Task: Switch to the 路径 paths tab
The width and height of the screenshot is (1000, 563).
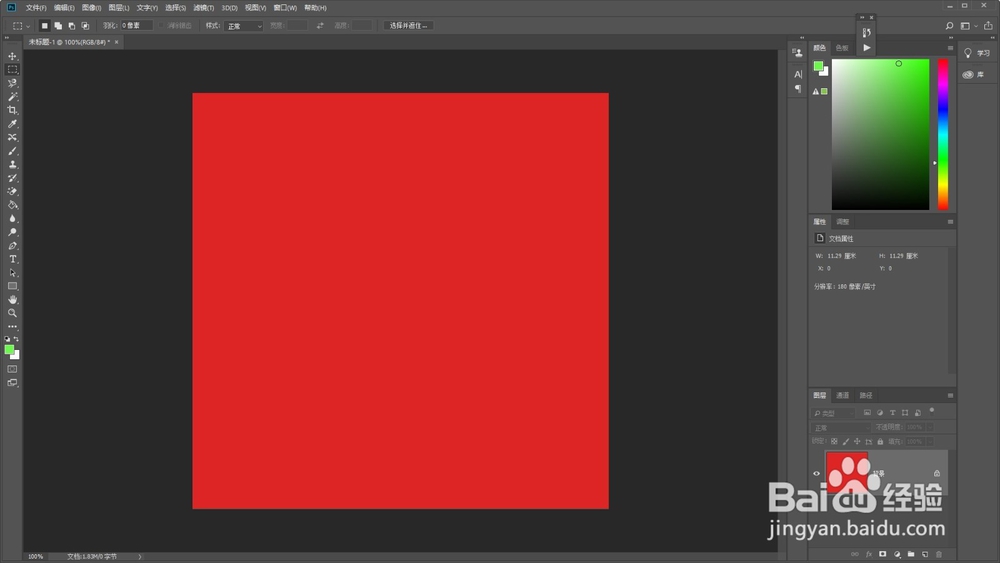Action: pyautogui.click(x=865, y=395)
